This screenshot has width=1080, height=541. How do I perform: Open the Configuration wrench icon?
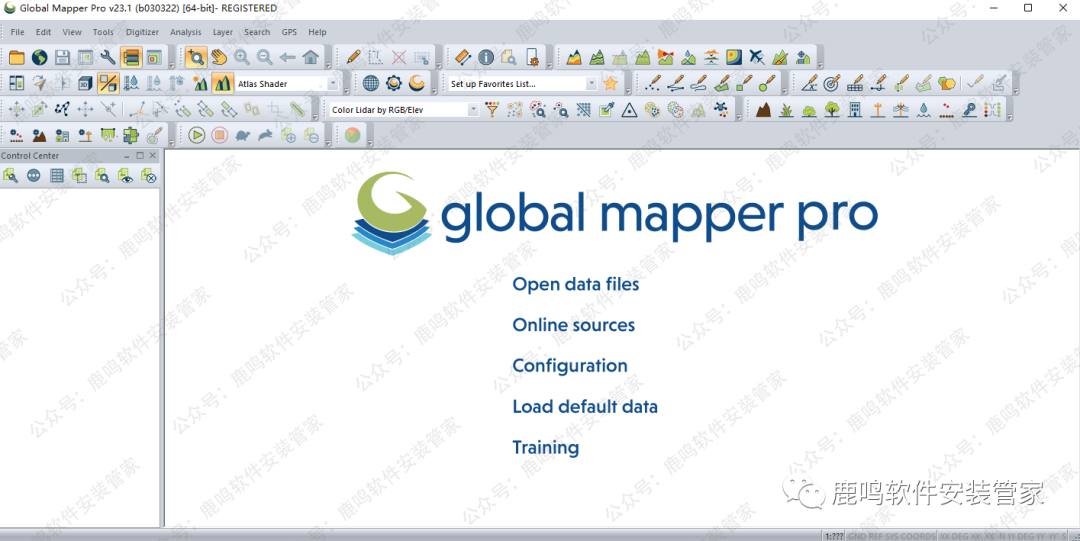(108, 58)
